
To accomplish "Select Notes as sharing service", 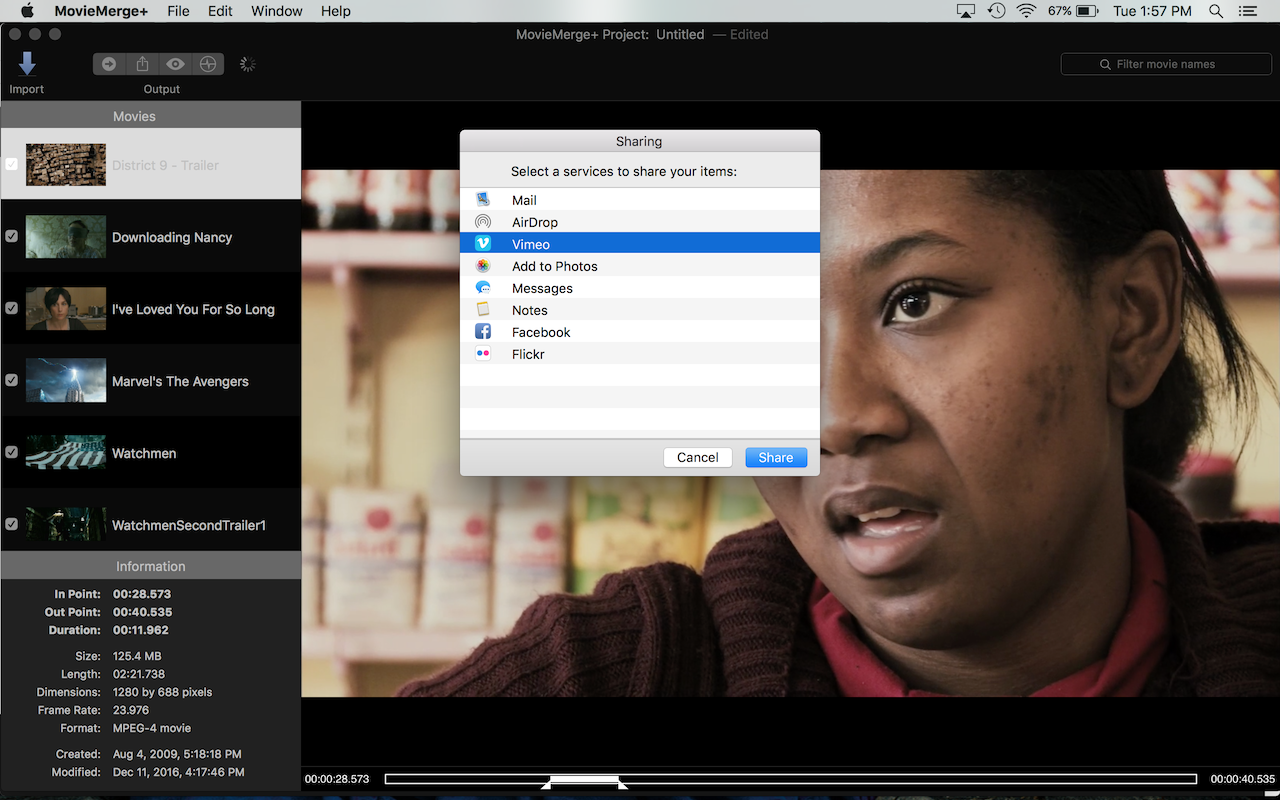I will [640, 310].
